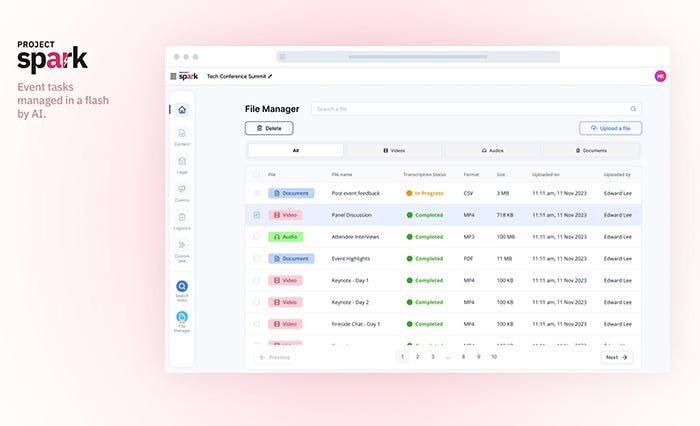
Task: Go to page 9
Action: [x=479, y=357]
